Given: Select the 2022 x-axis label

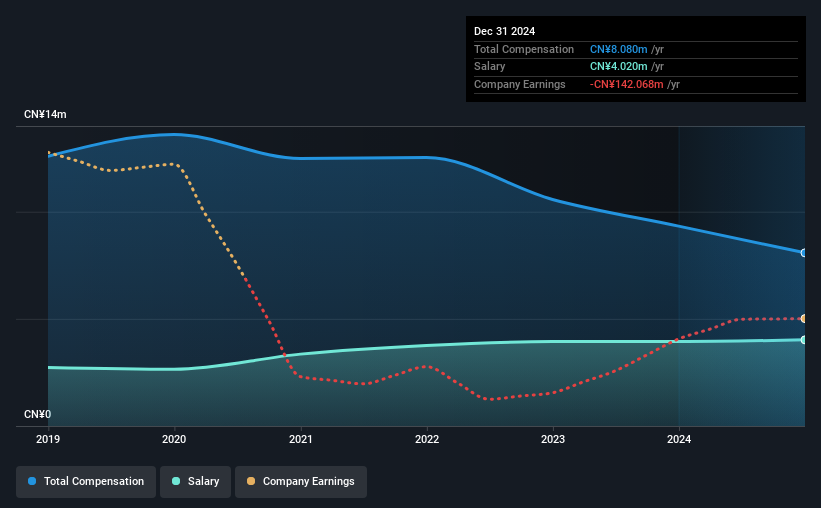Looking at the screenshot, I should coord(427,439).
